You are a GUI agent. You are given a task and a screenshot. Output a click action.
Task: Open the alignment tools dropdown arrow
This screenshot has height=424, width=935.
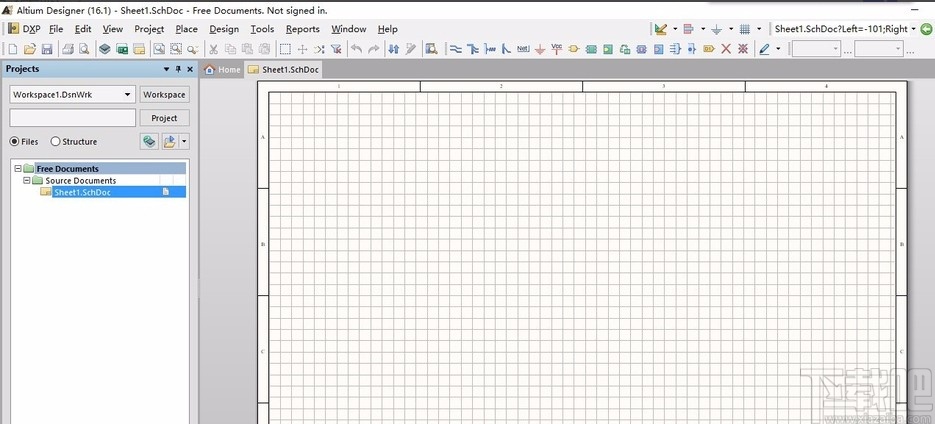703,29
